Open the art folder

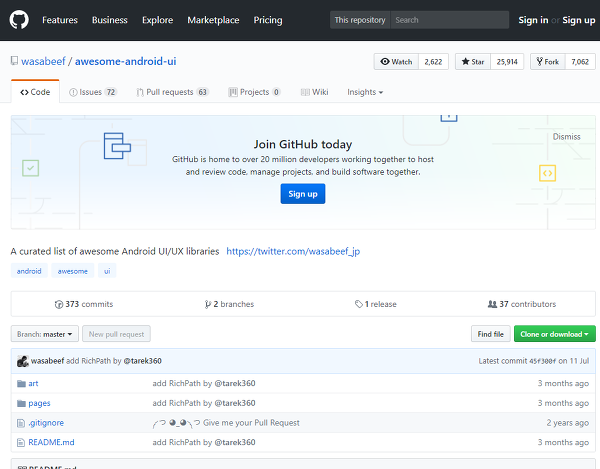(33, 384)
